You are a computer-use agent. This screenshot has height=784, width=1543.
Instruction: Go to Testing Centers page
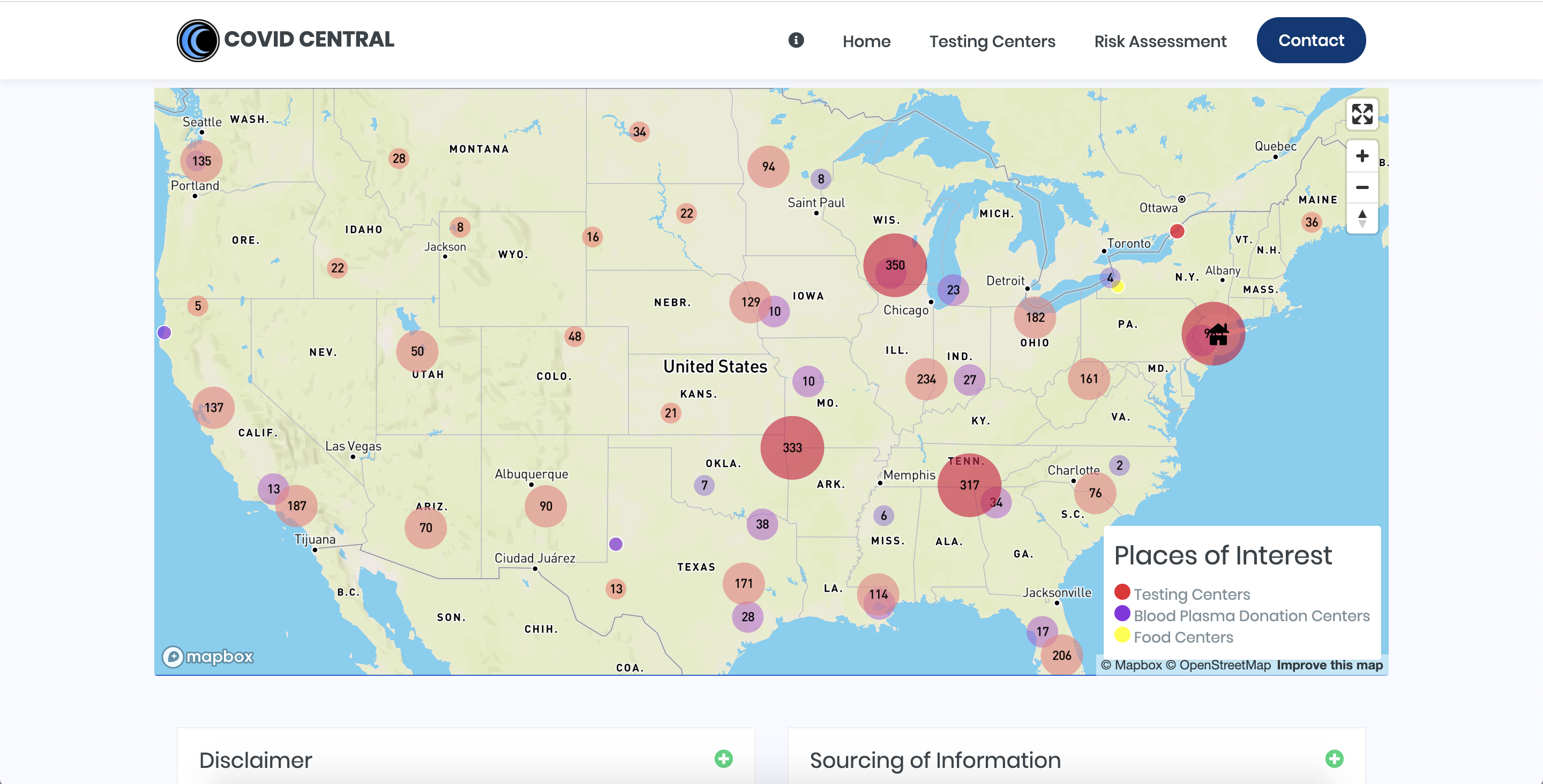[992, 41]
